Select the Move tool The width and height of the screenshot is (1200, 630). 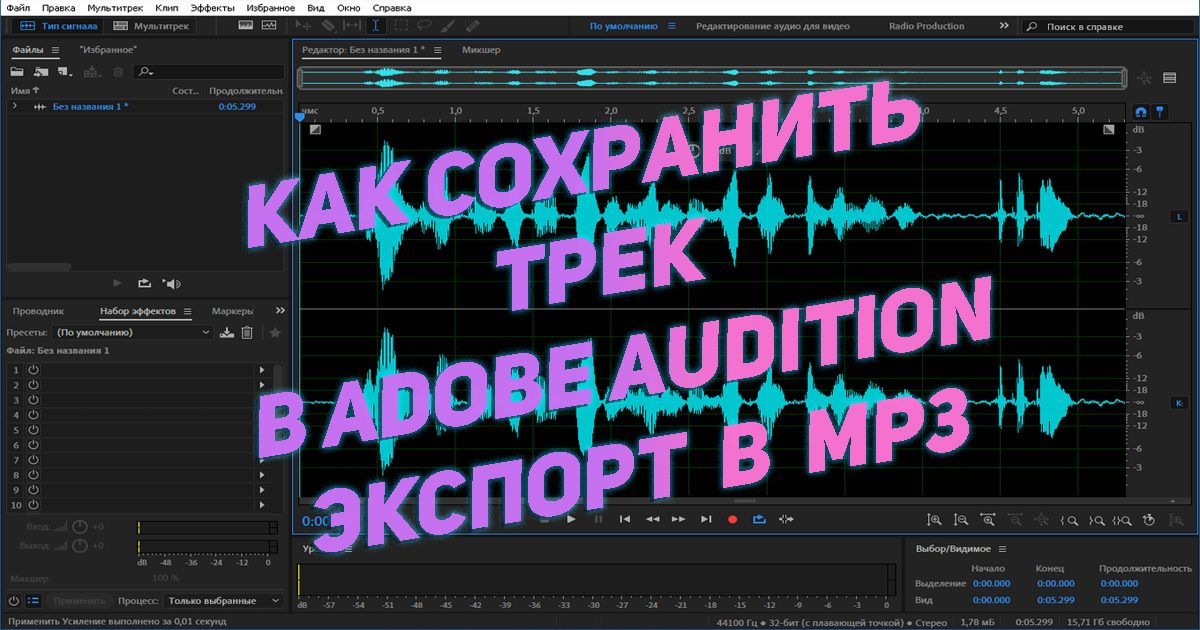[305, 26]
